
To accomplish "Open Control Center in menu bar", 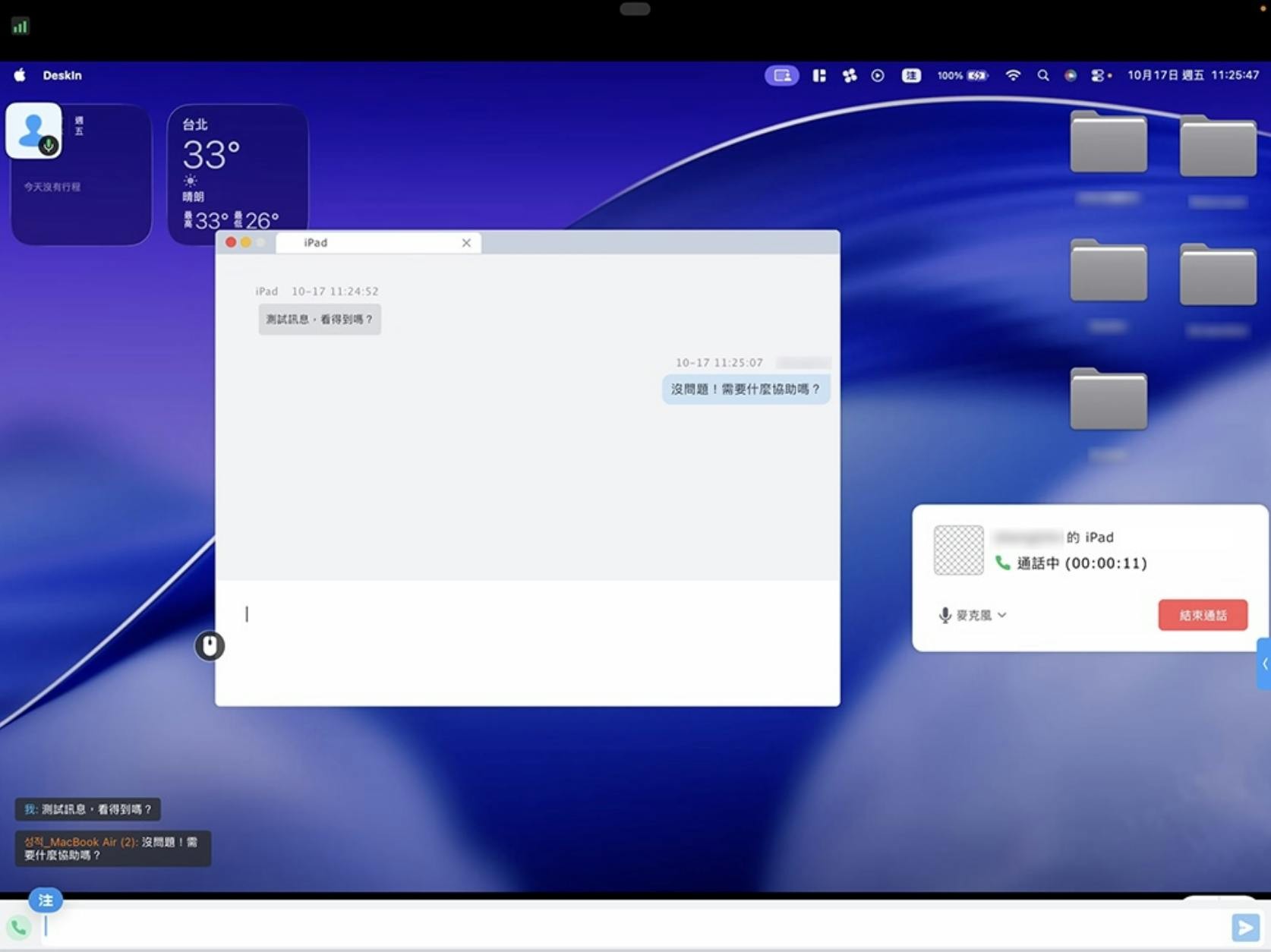I will tap(1099, 75).
